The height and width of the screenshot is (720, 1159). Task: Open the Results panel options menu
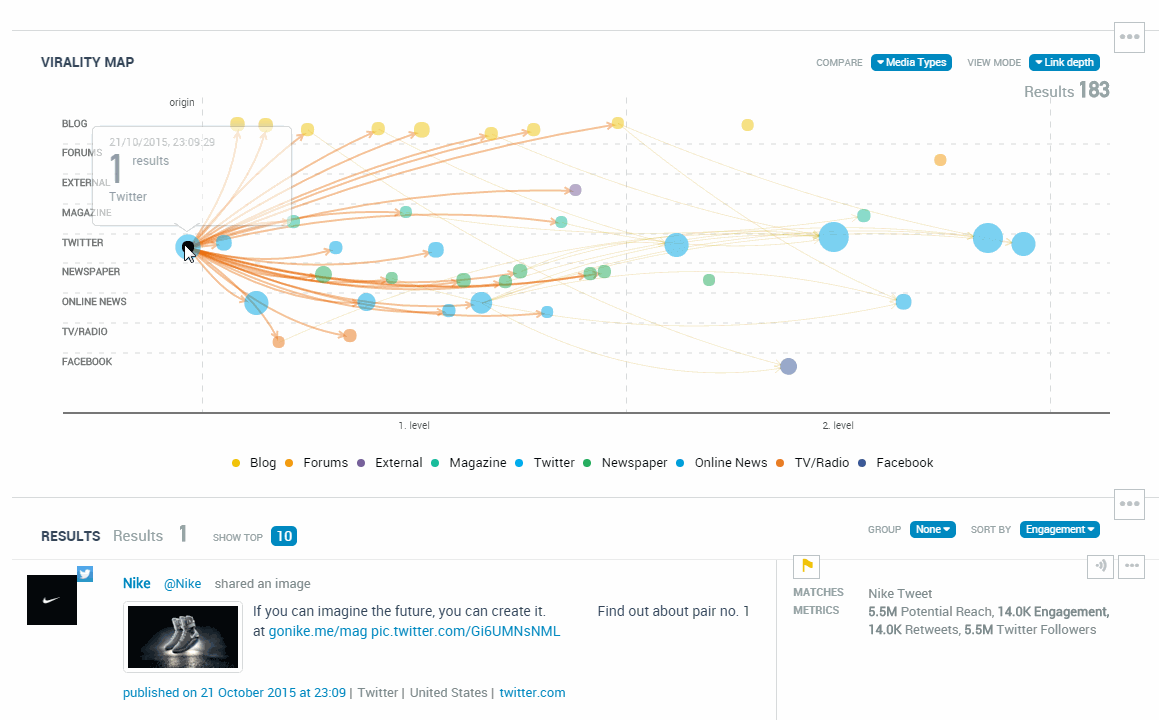click(x=1130, y=504)
